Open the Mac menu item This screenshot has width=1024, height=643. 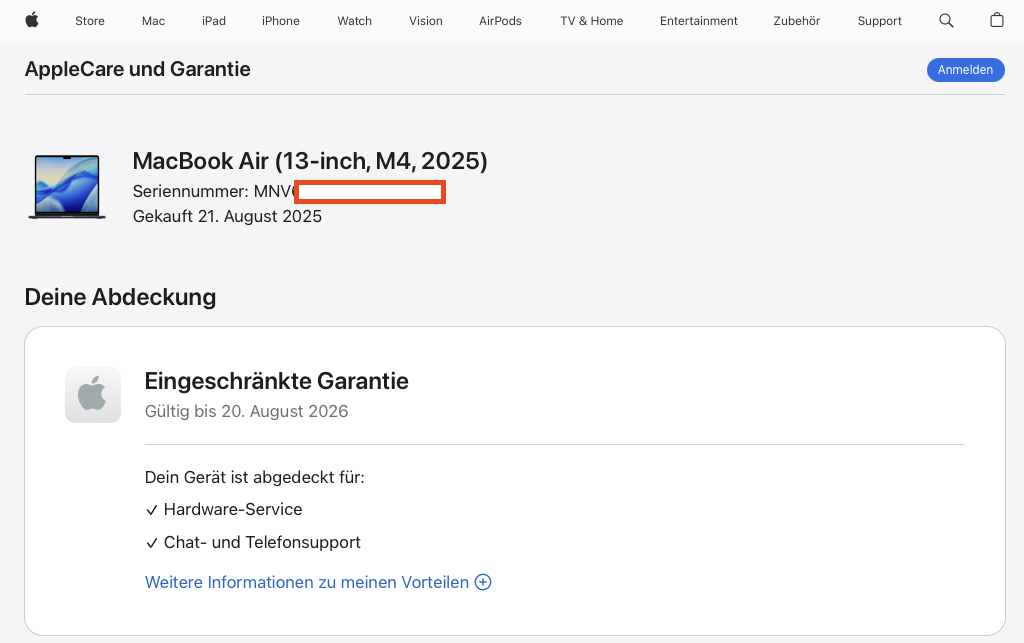point(153,21)
